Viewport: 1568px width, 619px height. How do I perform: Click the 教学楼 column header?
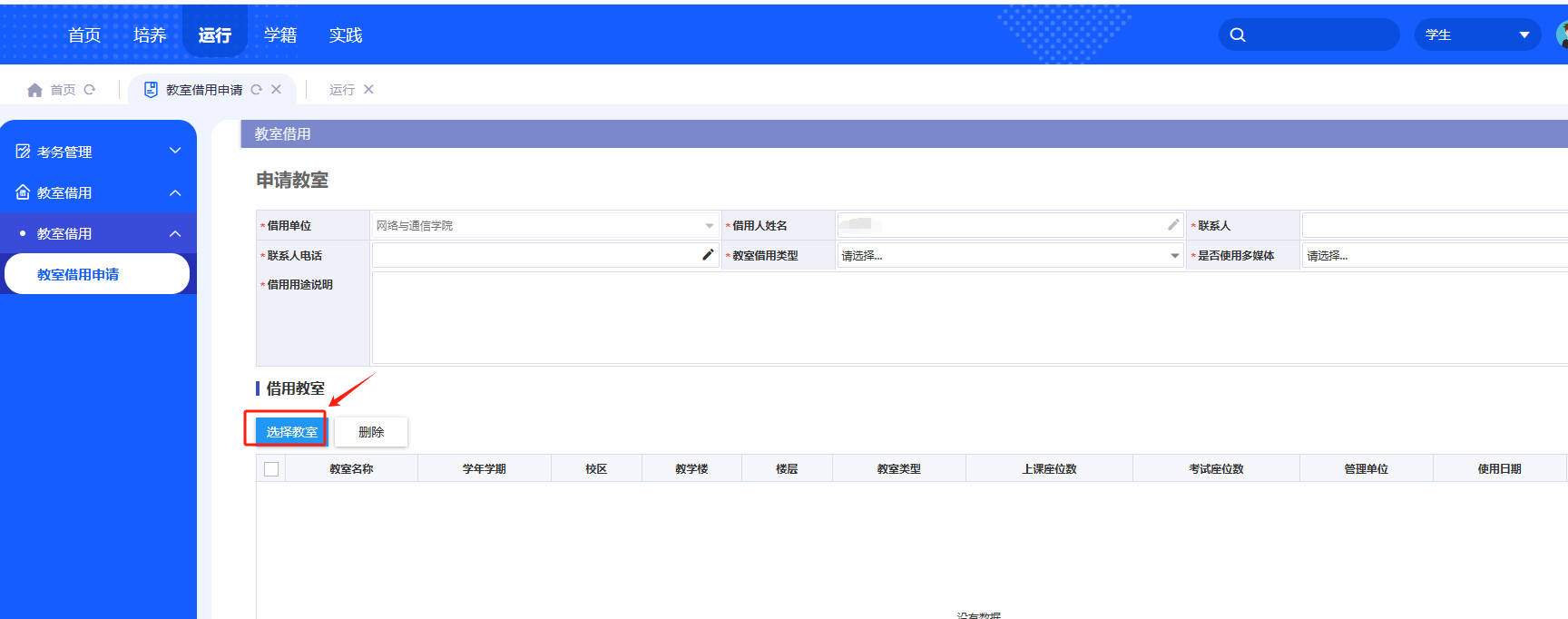click(691, 469)
